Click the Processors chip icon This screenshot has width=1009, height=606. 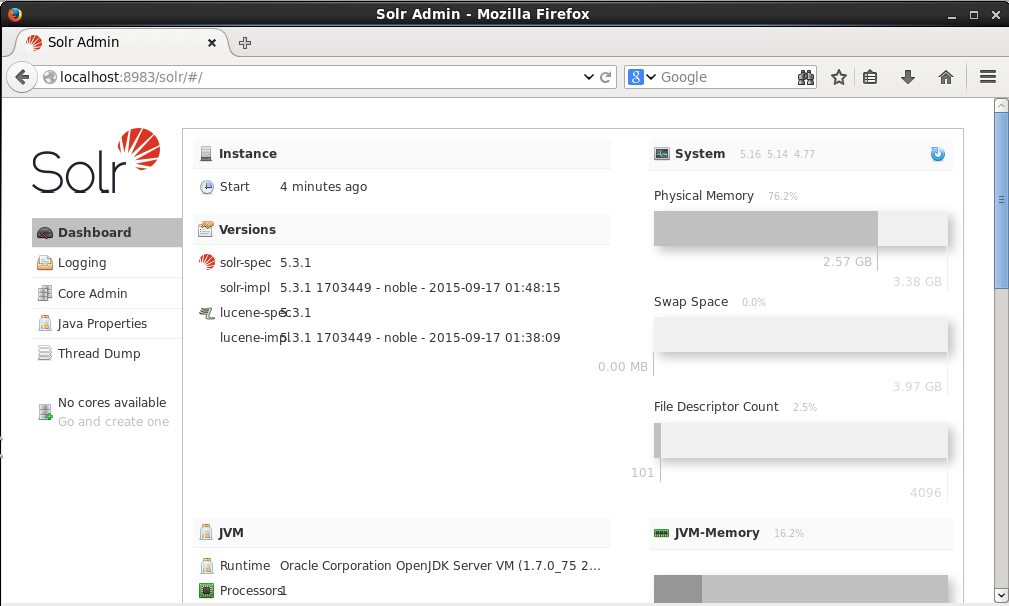pos(207,591)
